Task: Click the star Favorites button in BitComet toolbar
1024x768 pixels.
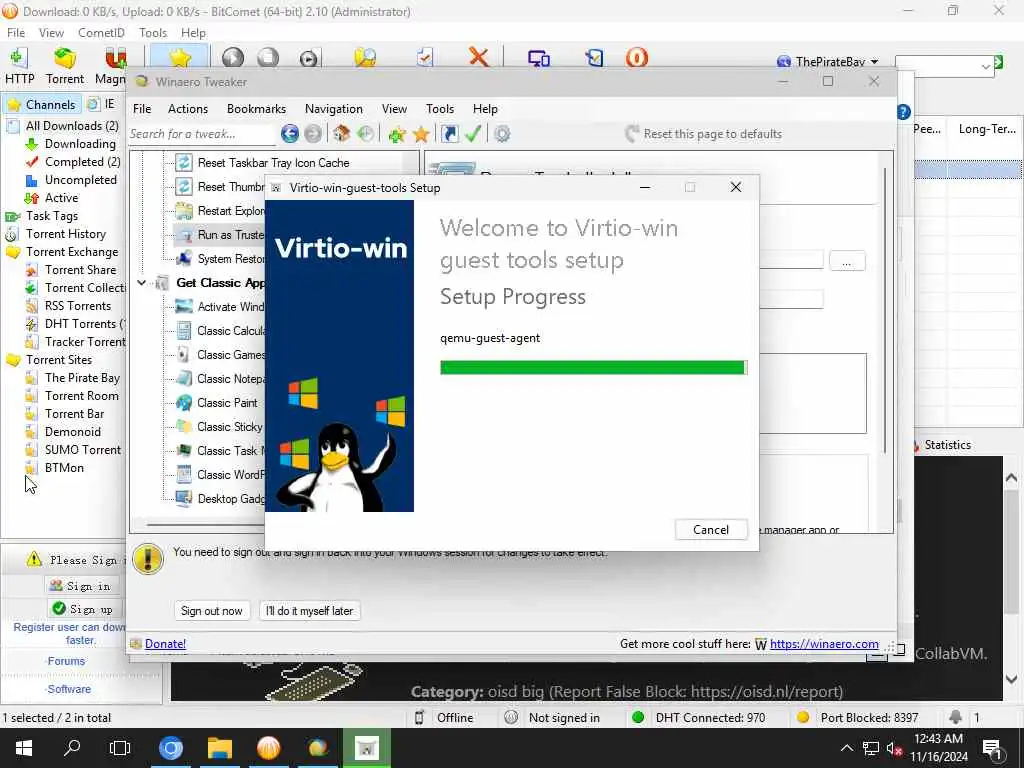Action: (x=180, y=57)
